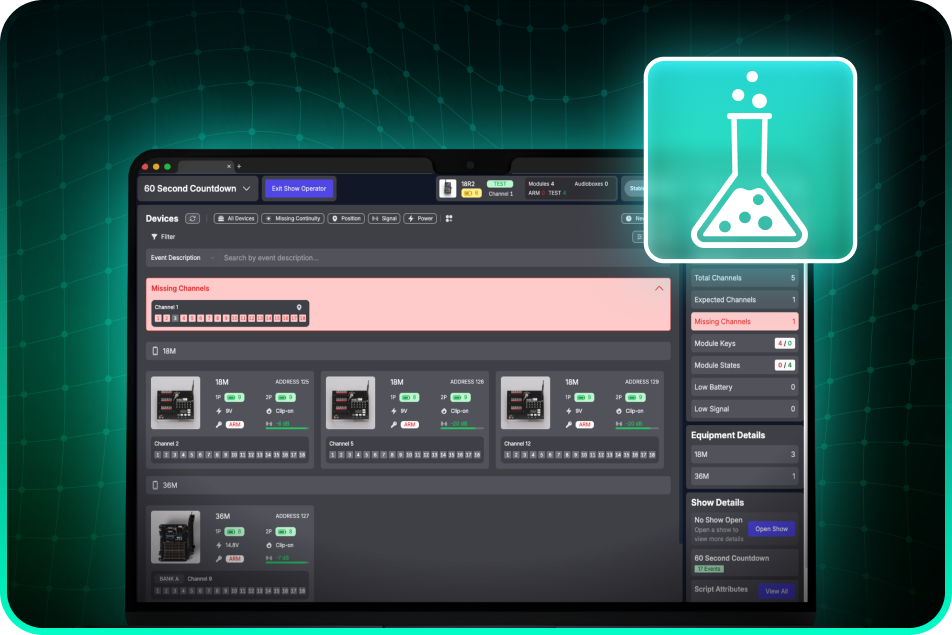Click the 18R2 controller device icon
Image resolution: width=952 pixels, height=635 pixels.
click(447, 188)
